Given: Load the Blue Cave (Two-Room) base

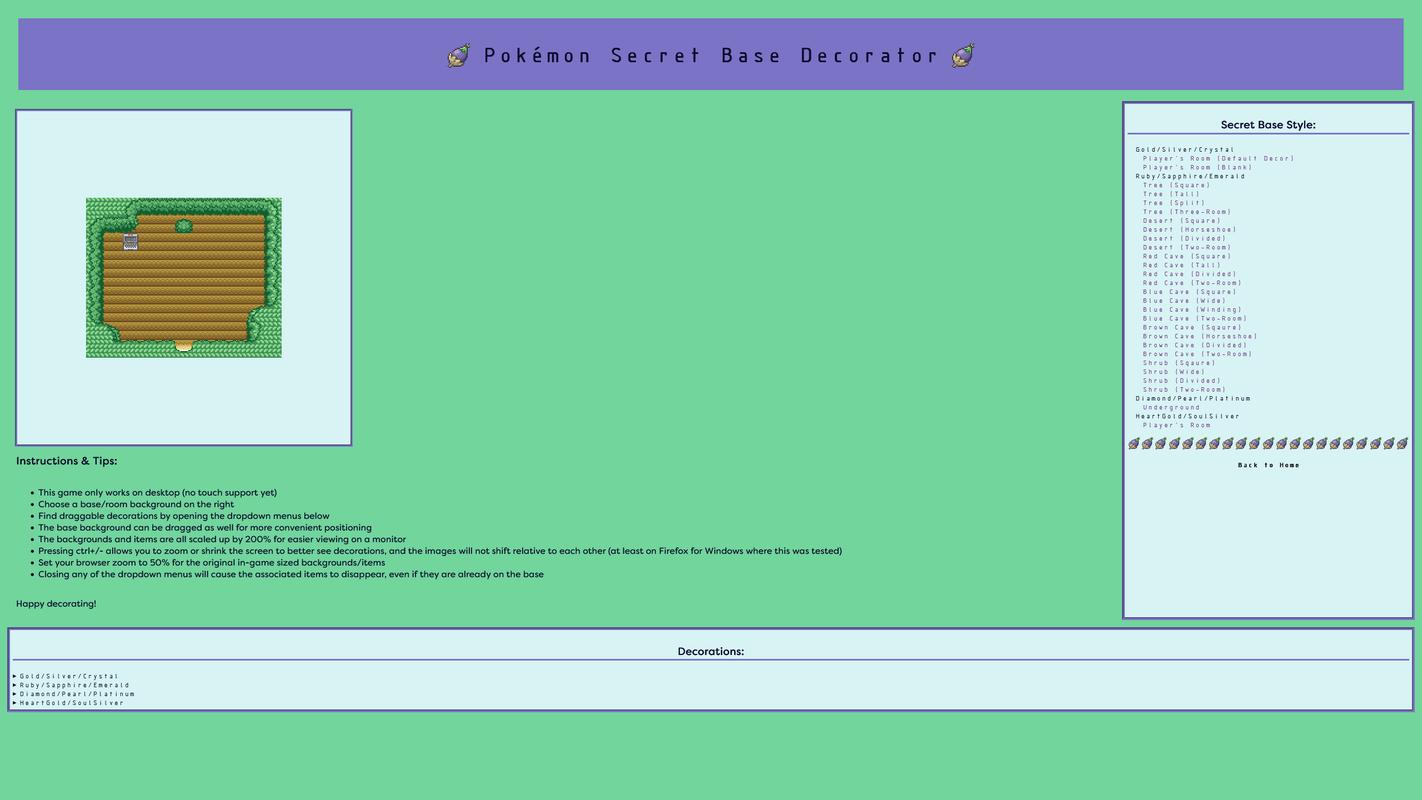Looking at the screenshot, I should point(1195,319).
